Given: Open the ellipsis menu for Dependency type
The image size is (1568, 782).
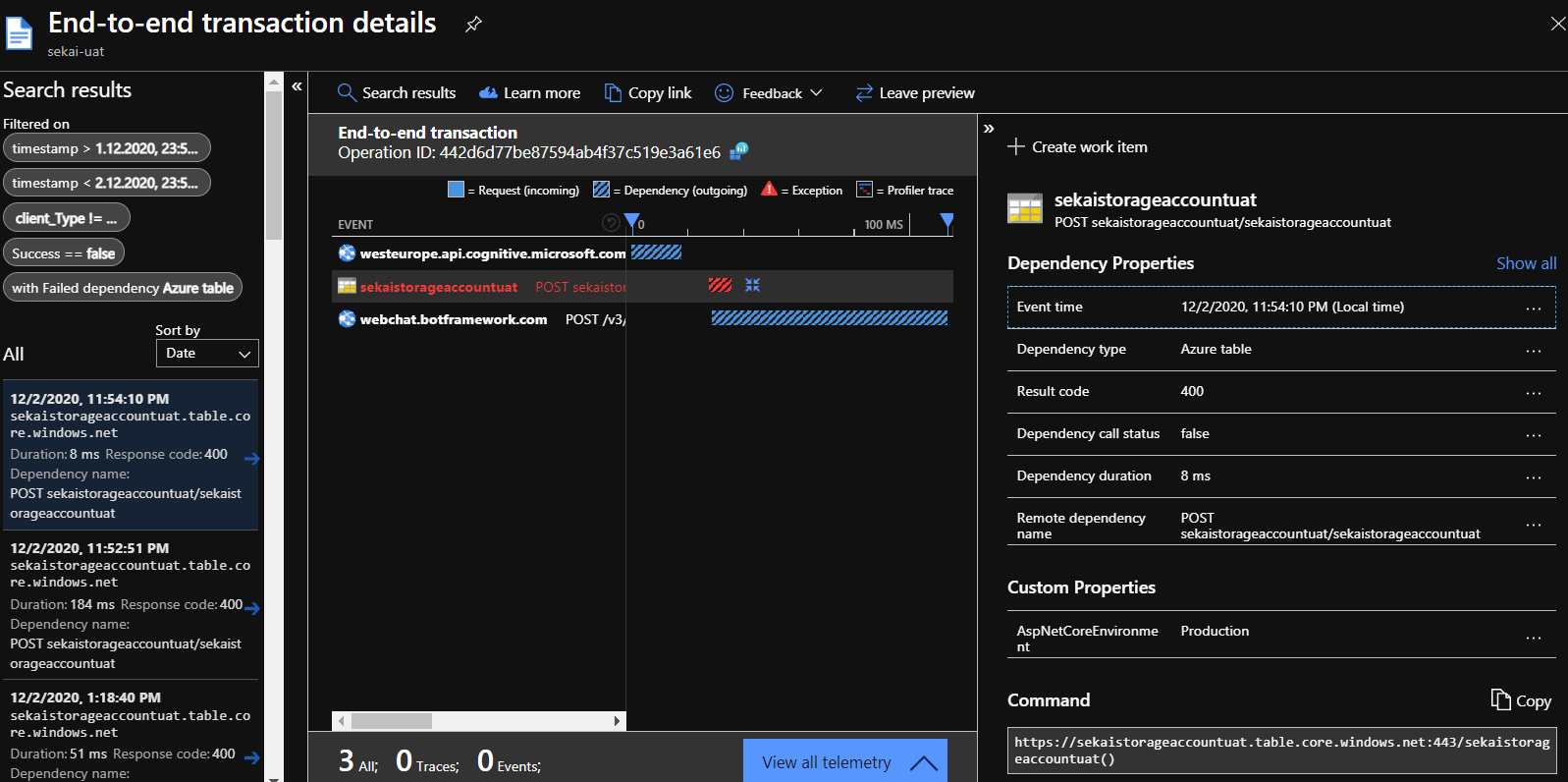Looking at the screenshot, I should pos(1534,351).
